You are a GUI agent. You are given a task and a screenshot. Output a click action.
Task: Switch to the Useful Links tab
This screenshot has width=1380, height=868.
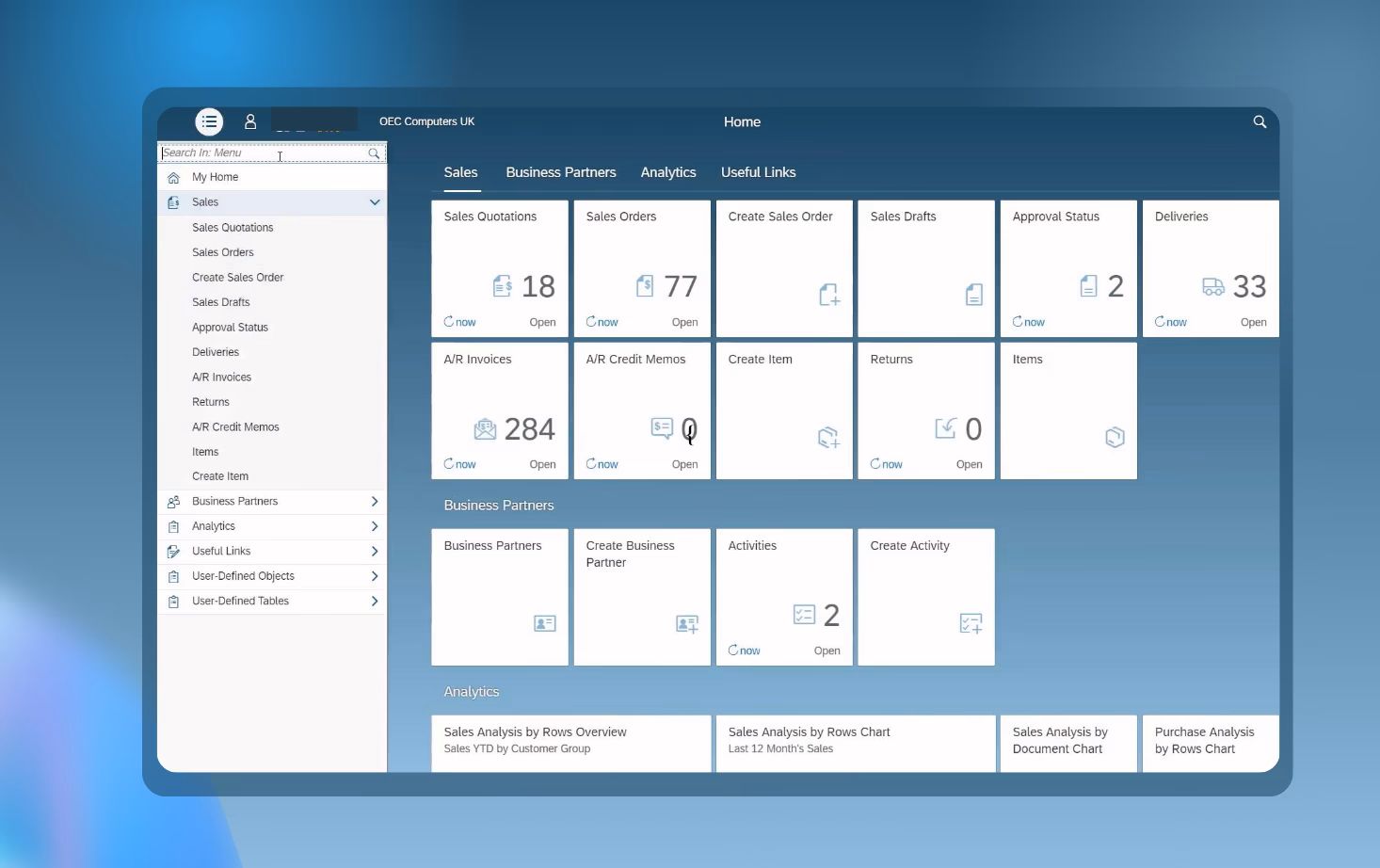pyautogui.click(x=759, y=172)
